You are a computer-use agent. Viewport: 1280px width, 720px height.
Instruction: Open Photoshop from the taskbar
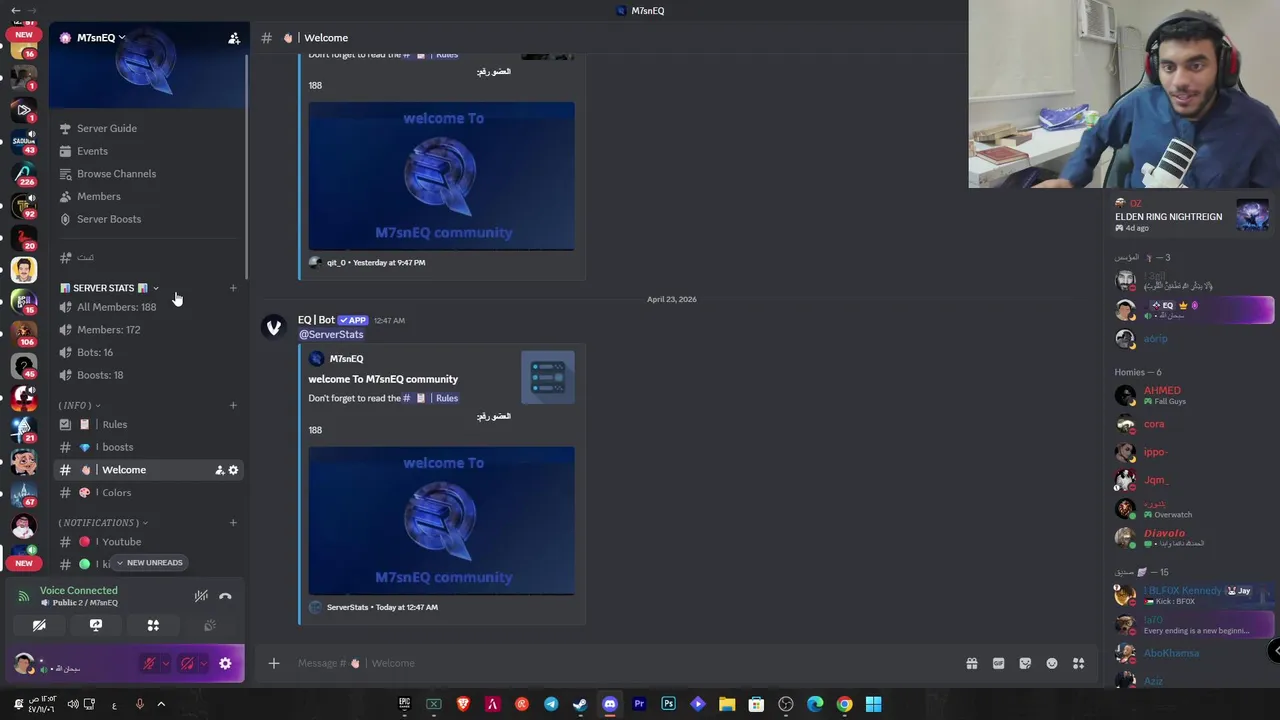click(668, 704)
